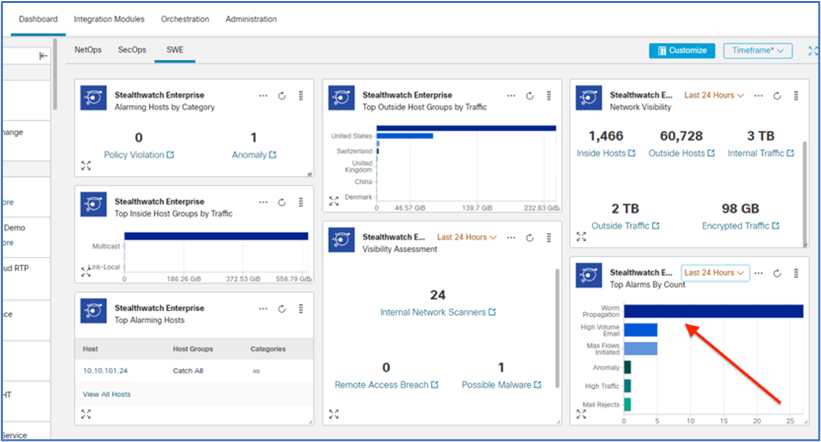Click the Network Visibility widget scrollbar
This screenshot has height=442, width=821.
[x=805, y=192]
